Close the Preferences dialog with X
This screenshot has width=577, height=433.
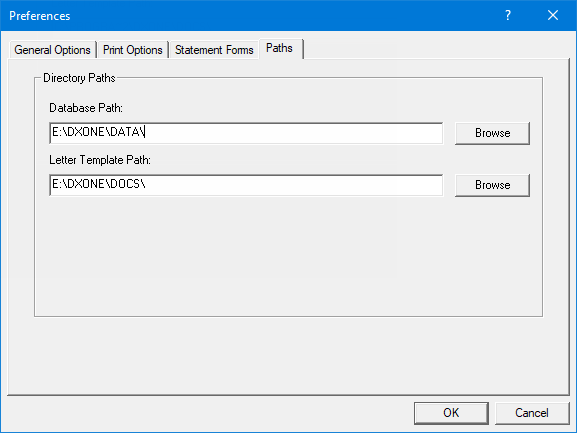(x=553, y=15)
